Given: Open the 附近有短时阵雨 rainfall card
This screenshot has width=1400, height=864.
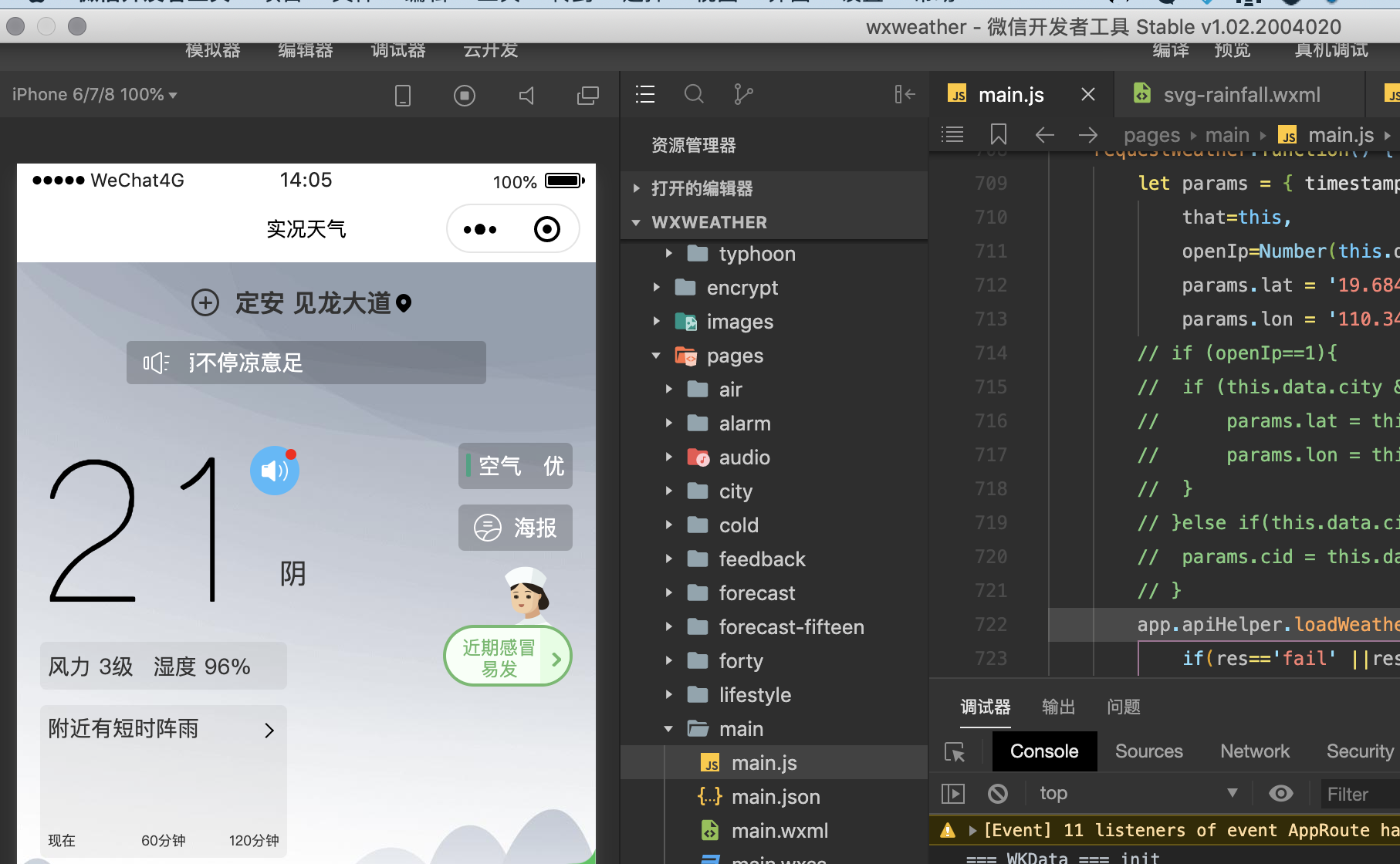Looking at the screenshot, I should (164, 781).
